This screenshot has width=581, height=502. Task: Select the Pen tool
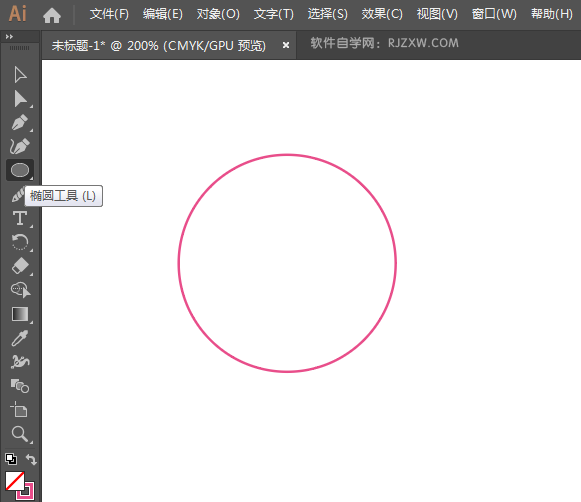coord(20,123)
